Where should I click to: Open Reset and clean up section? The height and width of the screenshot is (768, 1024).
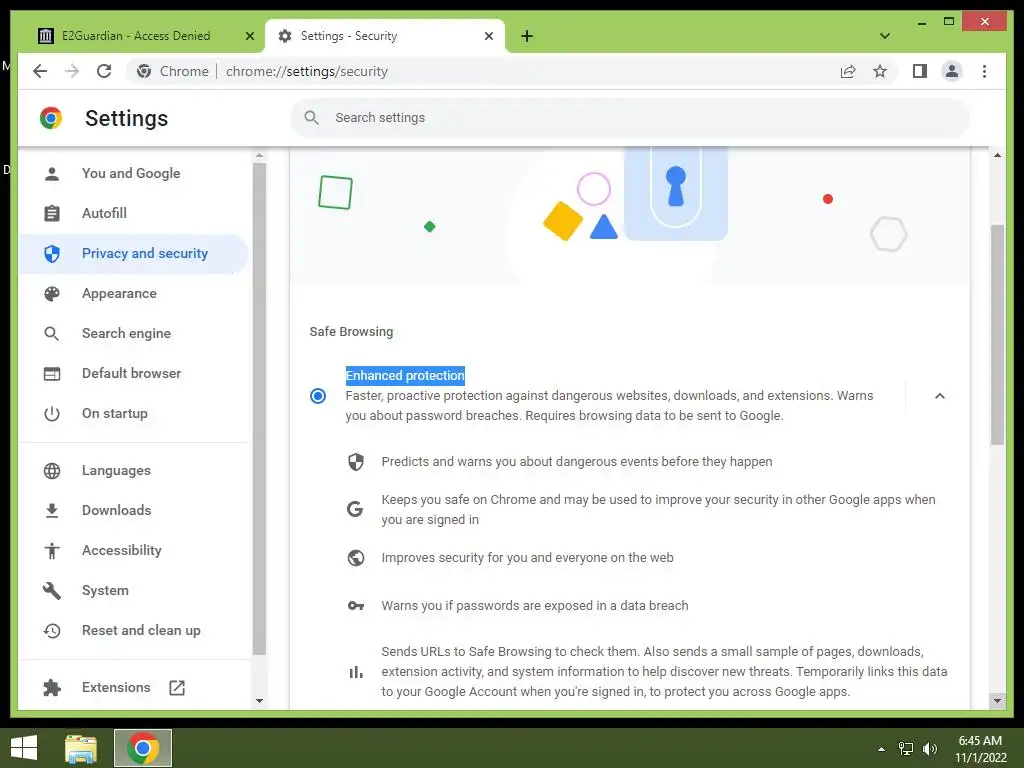pyautogui.click(x=133, y=631)
